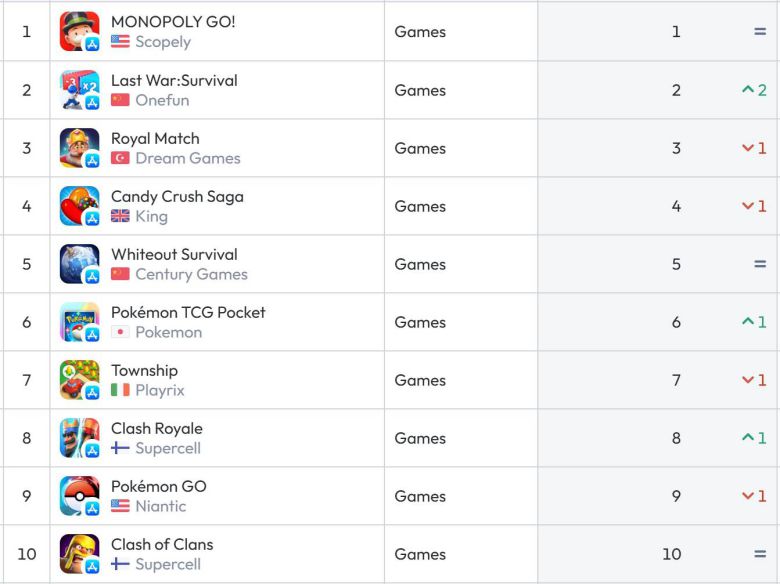Click the Candy Crush Saga app icon
This screenshot has height=584, width=780.
tap(79, 206)
